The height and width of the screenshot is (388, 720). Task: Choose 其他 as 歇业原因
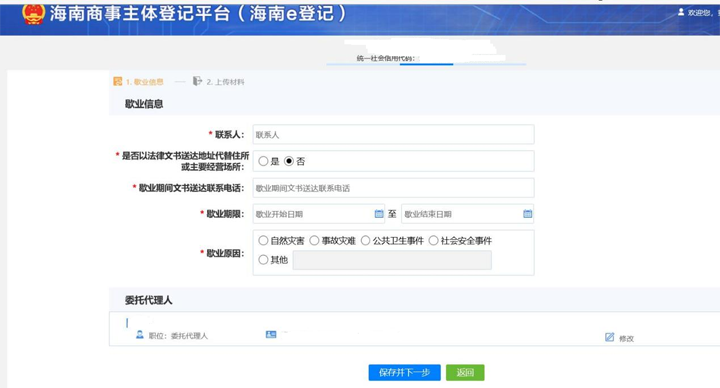263,260
